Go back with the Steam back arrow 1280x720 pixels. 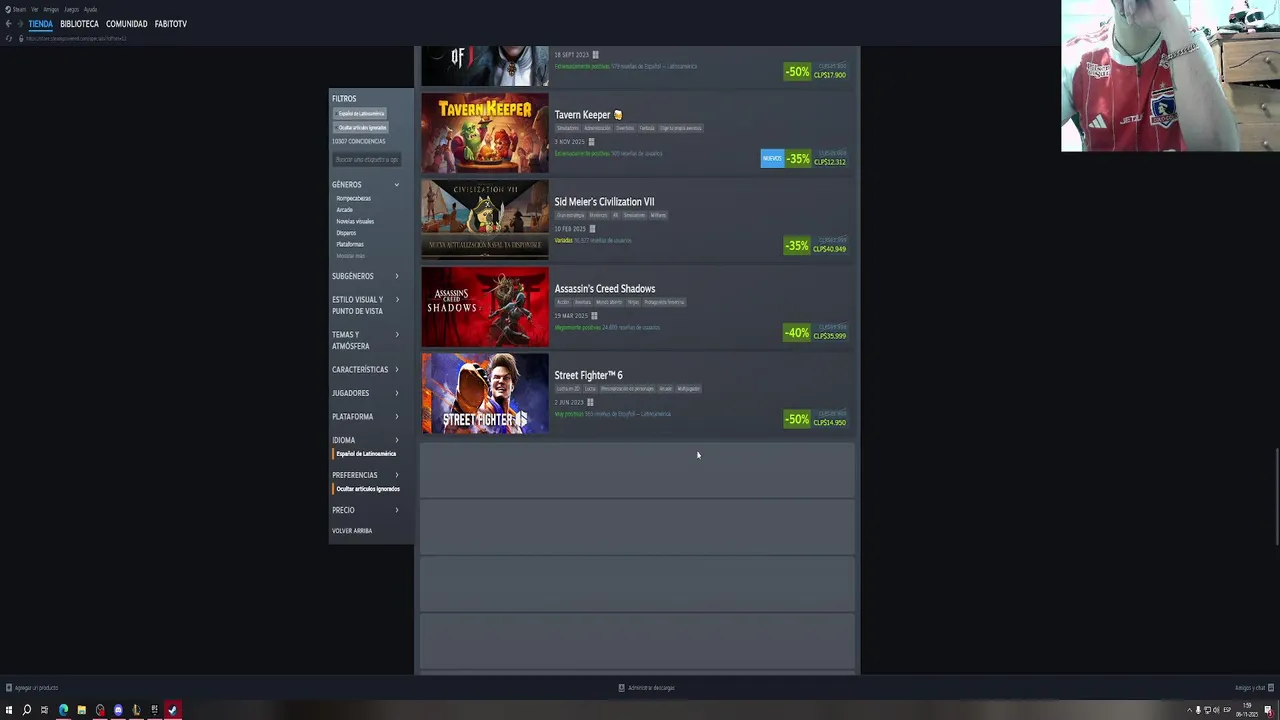pyautogui.click(x=8, y=24)
